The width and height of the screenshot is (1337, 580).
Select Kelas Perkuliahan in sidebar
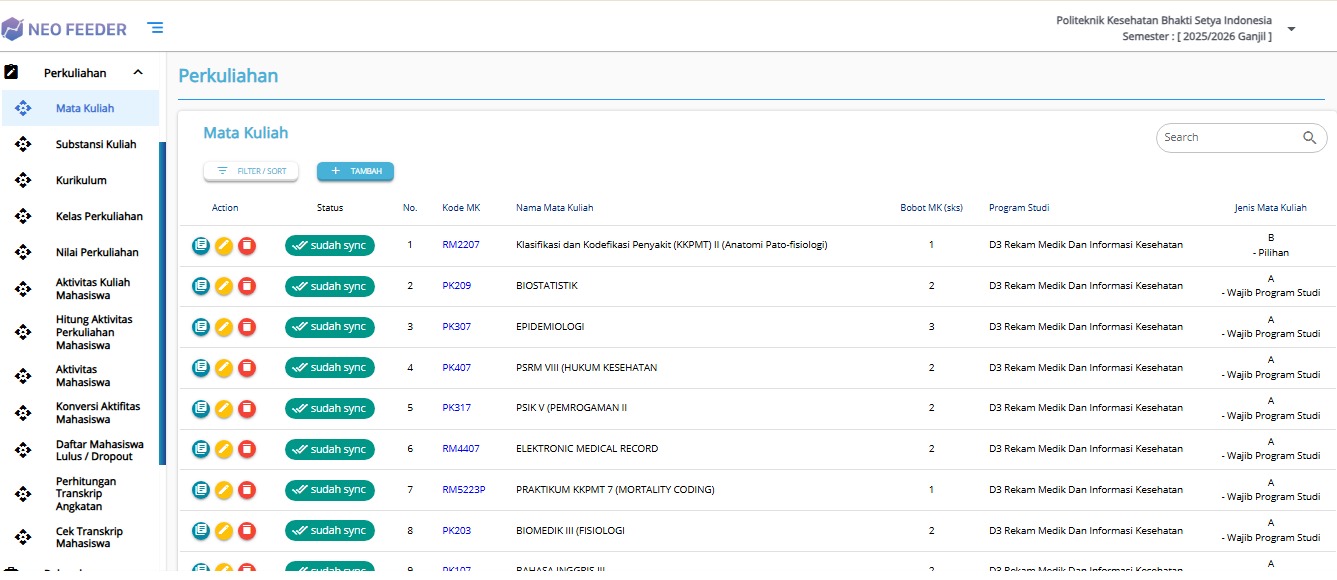[99, 216]
